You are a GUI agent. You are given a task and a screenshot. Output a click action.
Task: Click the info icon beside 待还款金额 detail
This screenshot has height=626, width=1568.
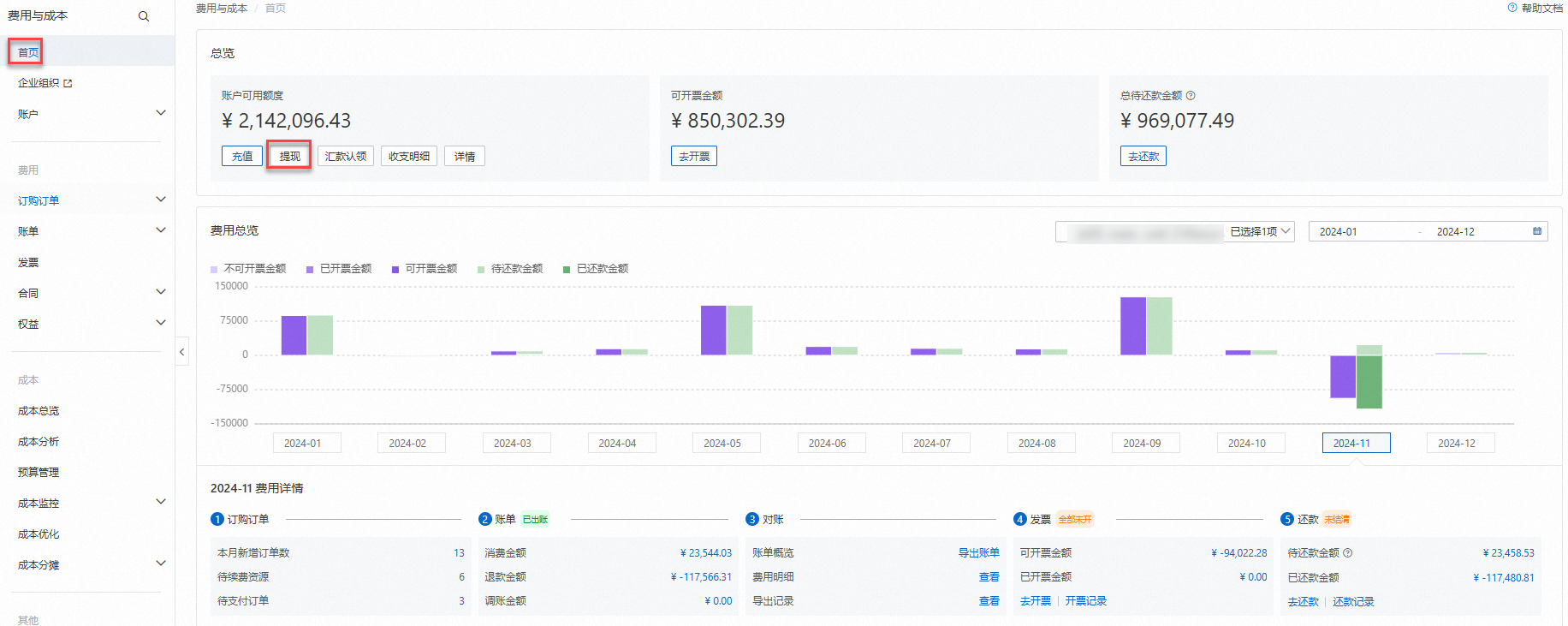pyautogui.click(x=1348, y=553)
